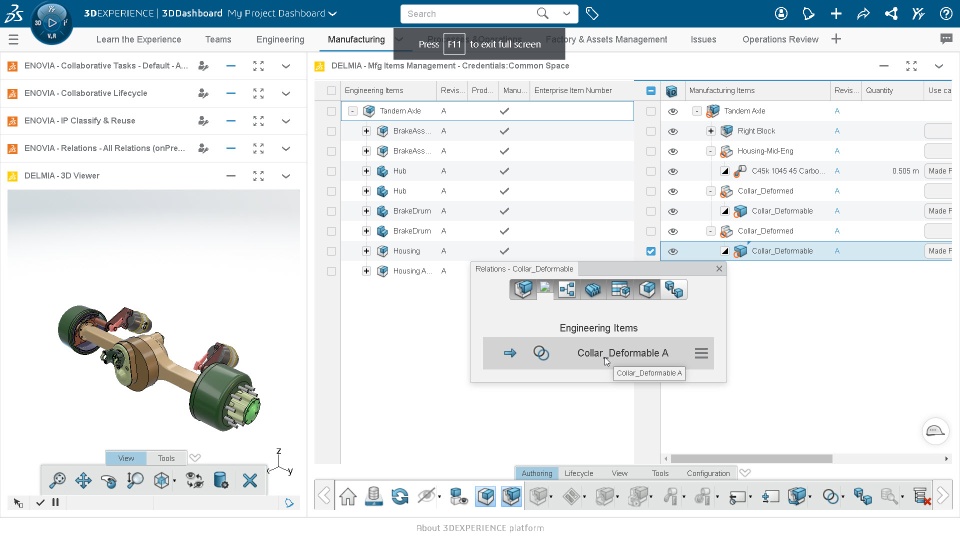The height and width of the screenshot is (540, 960).
Task: Click the horizontal scrollbar in Manufacturing Items panel
Action: (x=751, y=459)
